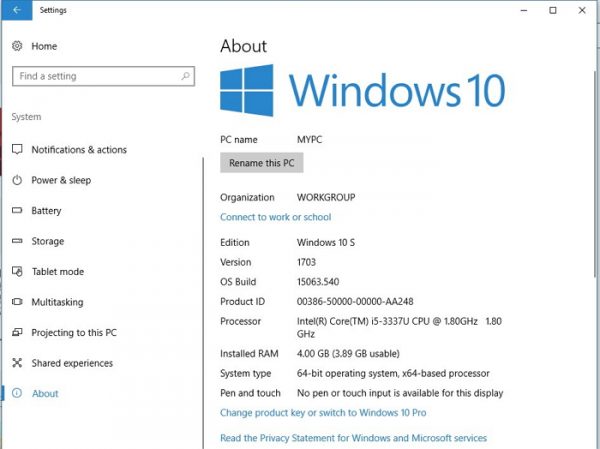
Task: Click the System section label
Action: click(x=26, y=117)
